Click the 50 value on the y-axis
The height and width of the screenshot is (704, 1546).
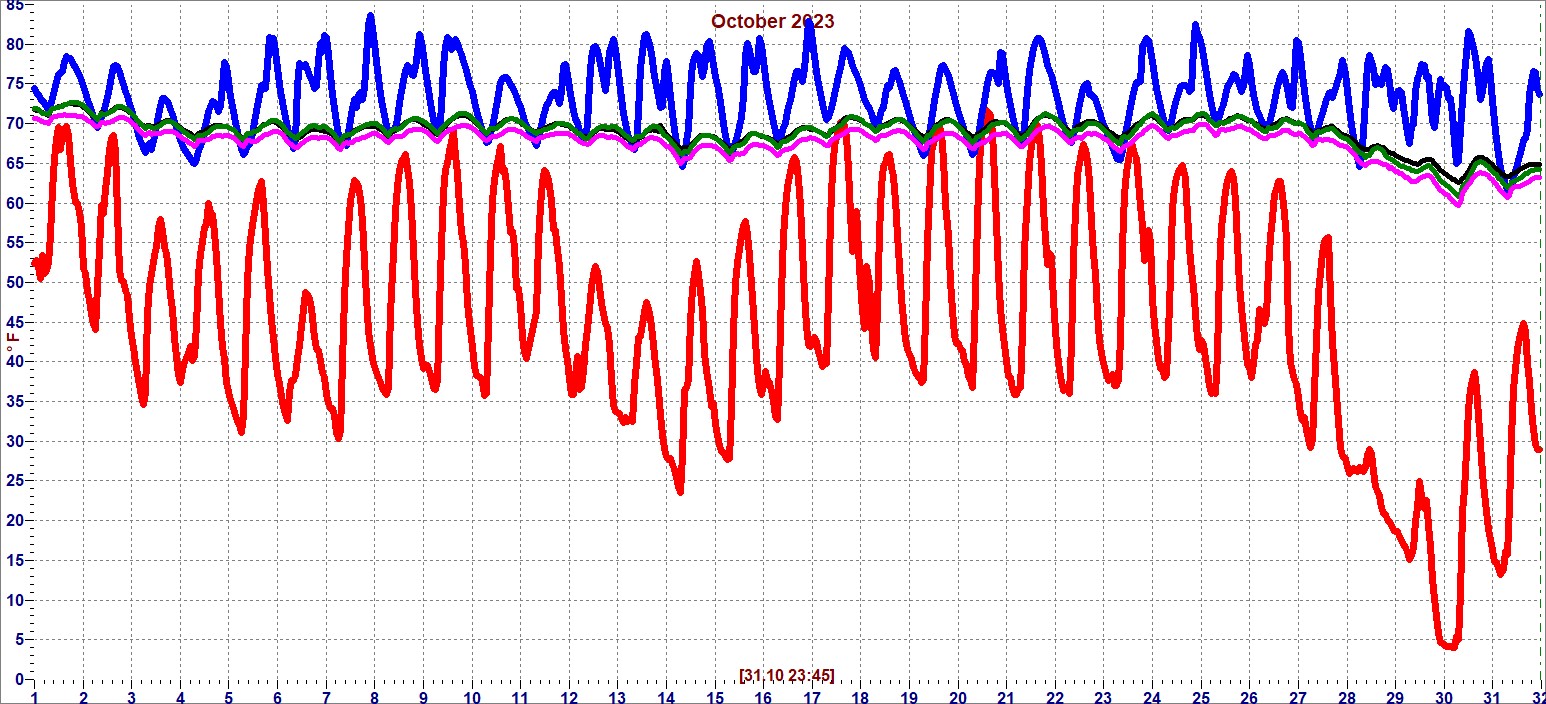tap(14, 283)
